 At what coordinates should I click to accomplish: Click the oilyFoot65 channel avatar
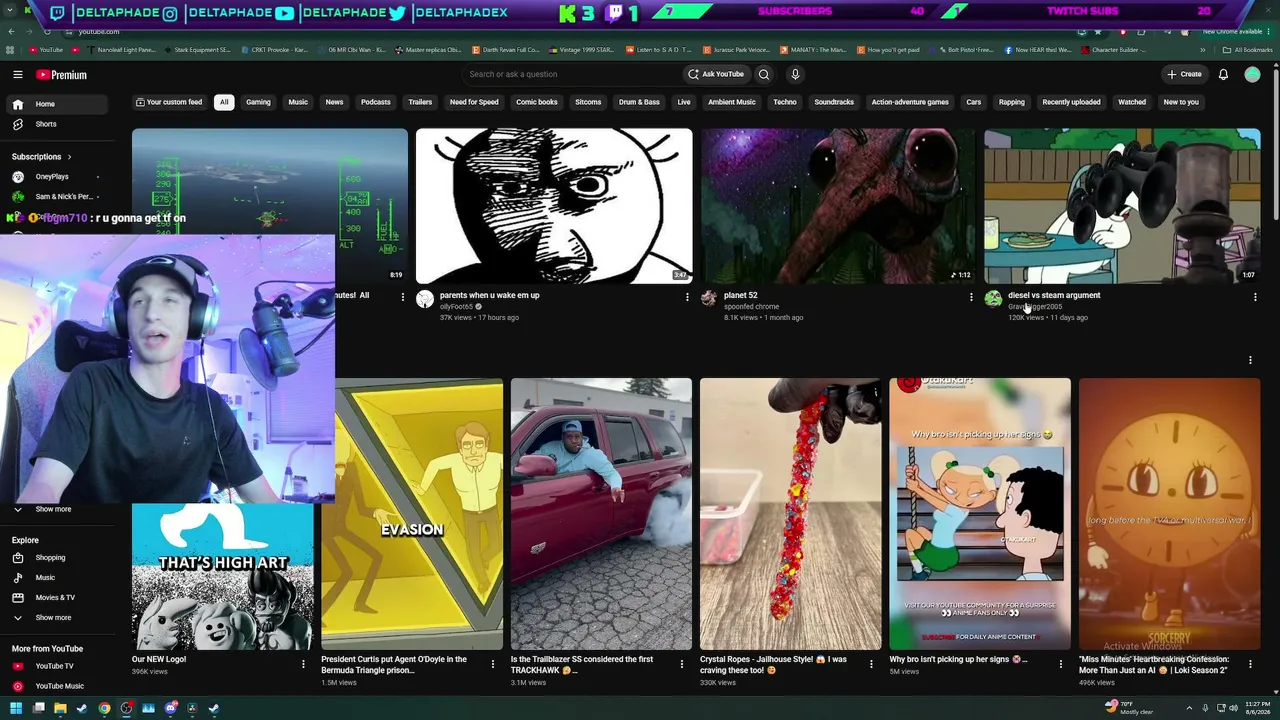(x=425, y=298)
